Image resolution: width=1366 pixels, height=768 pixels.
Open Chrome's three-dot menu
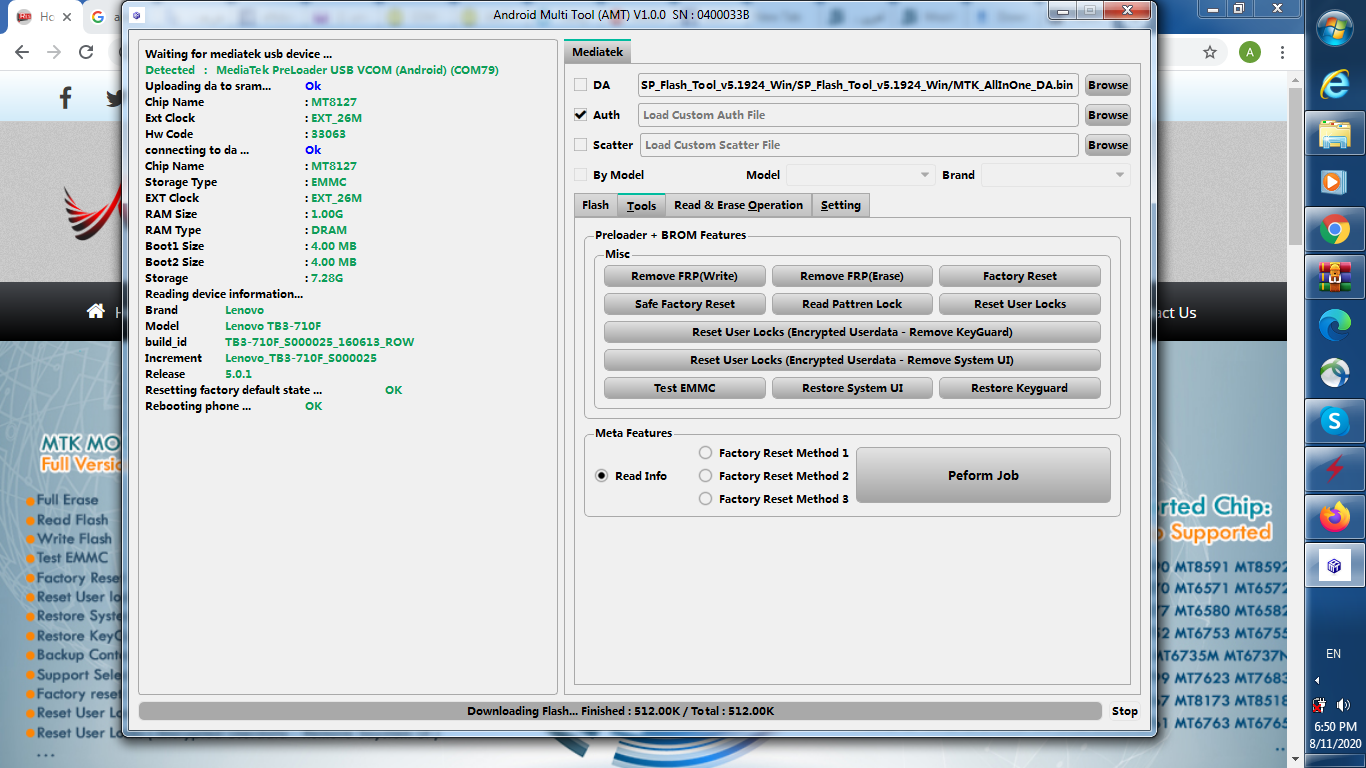pyautogui.click(x=1283, y=52)
